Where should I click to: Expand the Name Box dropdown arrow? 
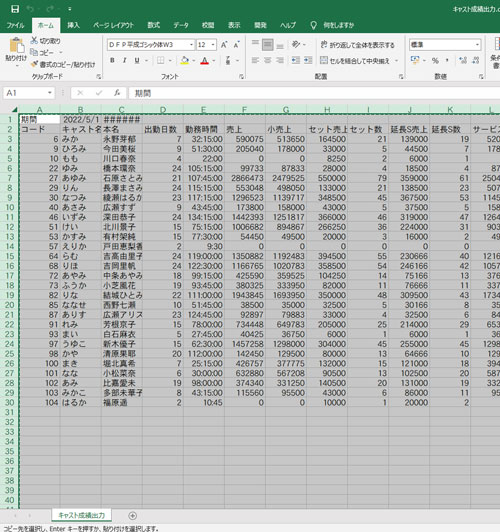click(x=50, y=93)
